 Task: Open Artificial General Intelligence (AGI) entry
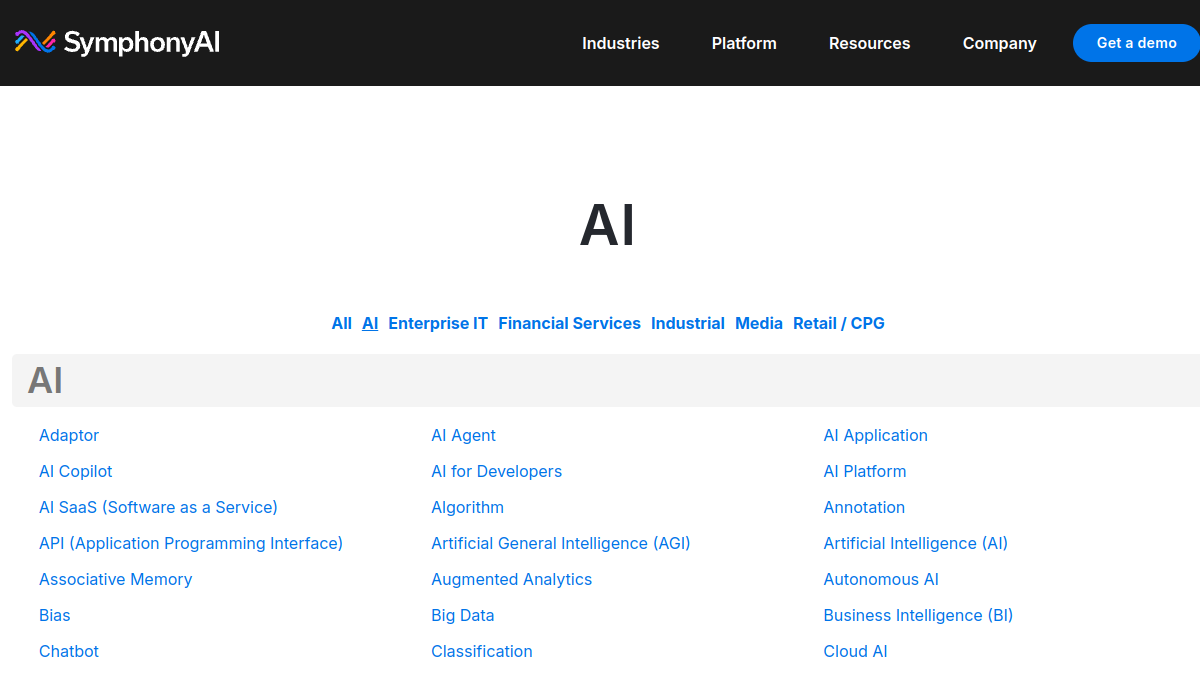(561, 543)
